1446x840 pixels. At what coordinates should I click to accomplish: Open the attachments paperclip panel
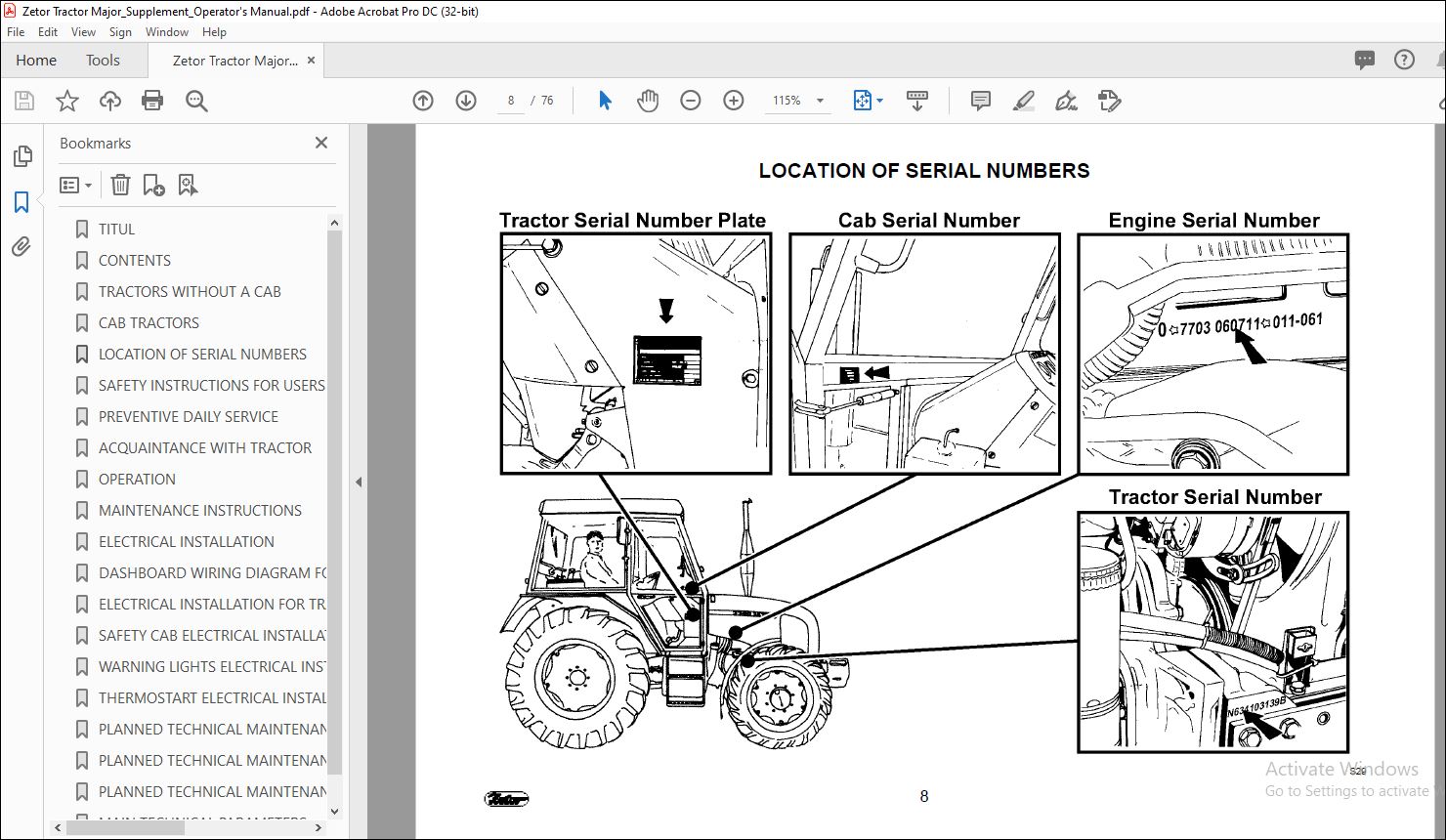(21, 247)
